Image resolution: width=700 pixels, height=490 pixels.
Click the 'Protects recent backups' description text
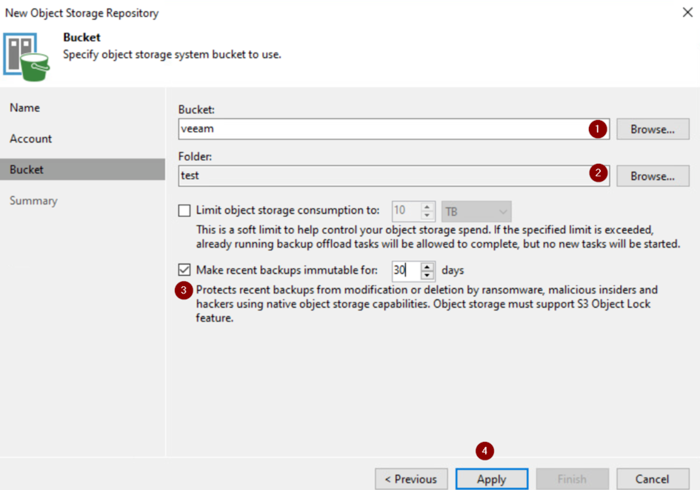(427, 304)
